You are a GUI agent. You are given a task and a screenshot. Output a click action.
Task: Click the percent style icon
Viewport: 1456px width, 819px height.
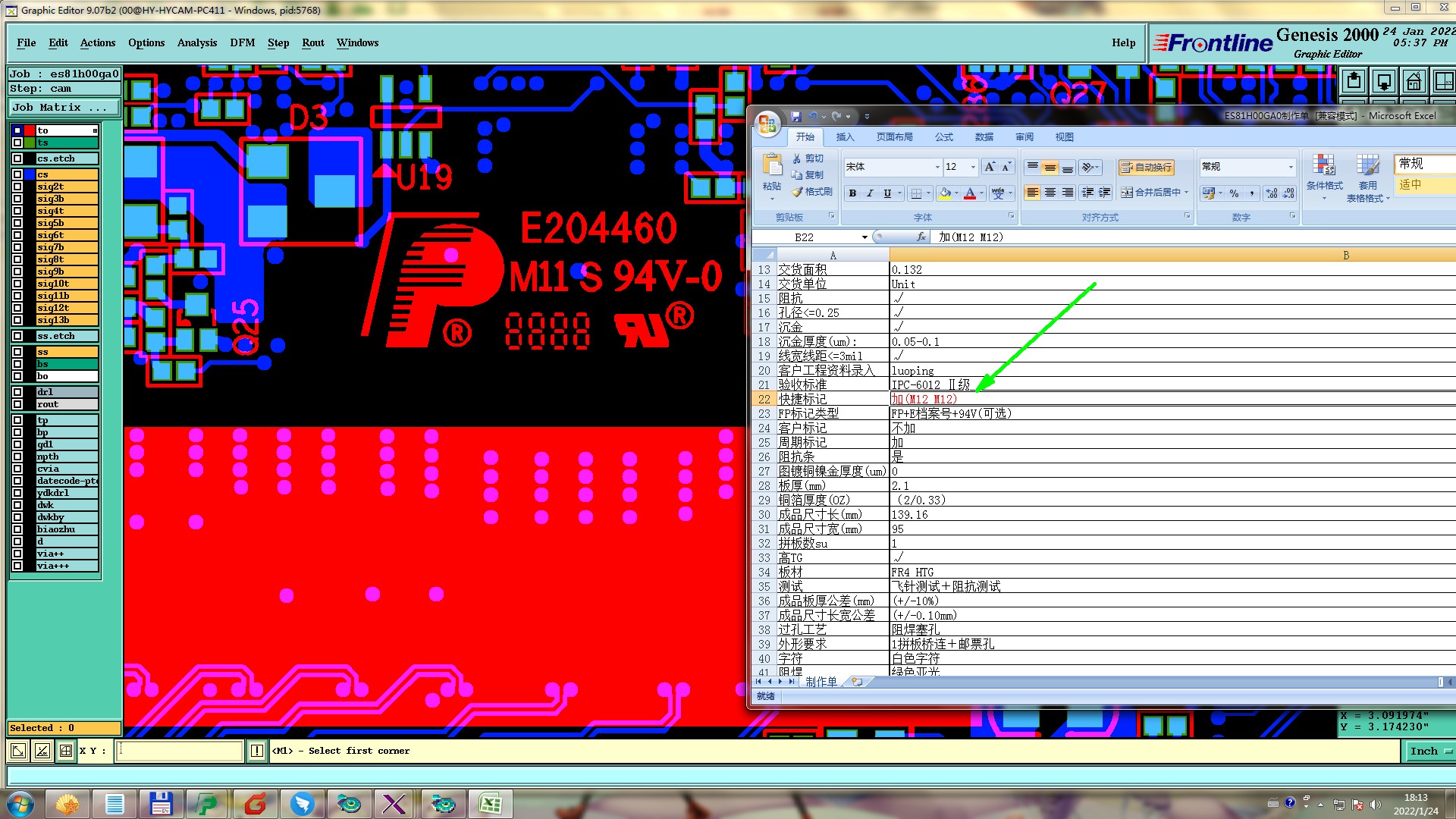click(x=1234, y=193)
